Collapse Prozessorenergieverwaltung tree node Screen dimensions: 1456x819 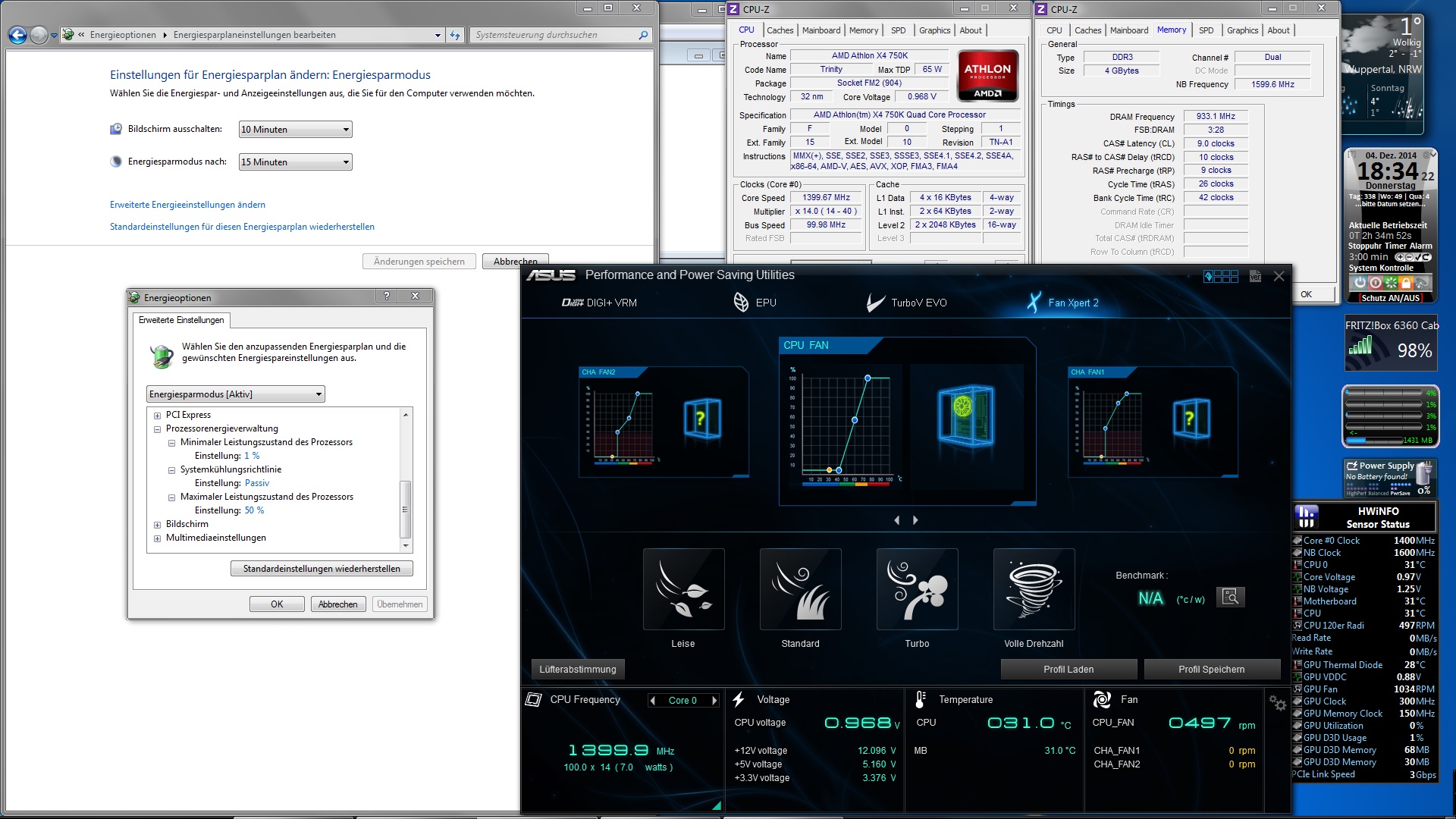coord(157,429)
